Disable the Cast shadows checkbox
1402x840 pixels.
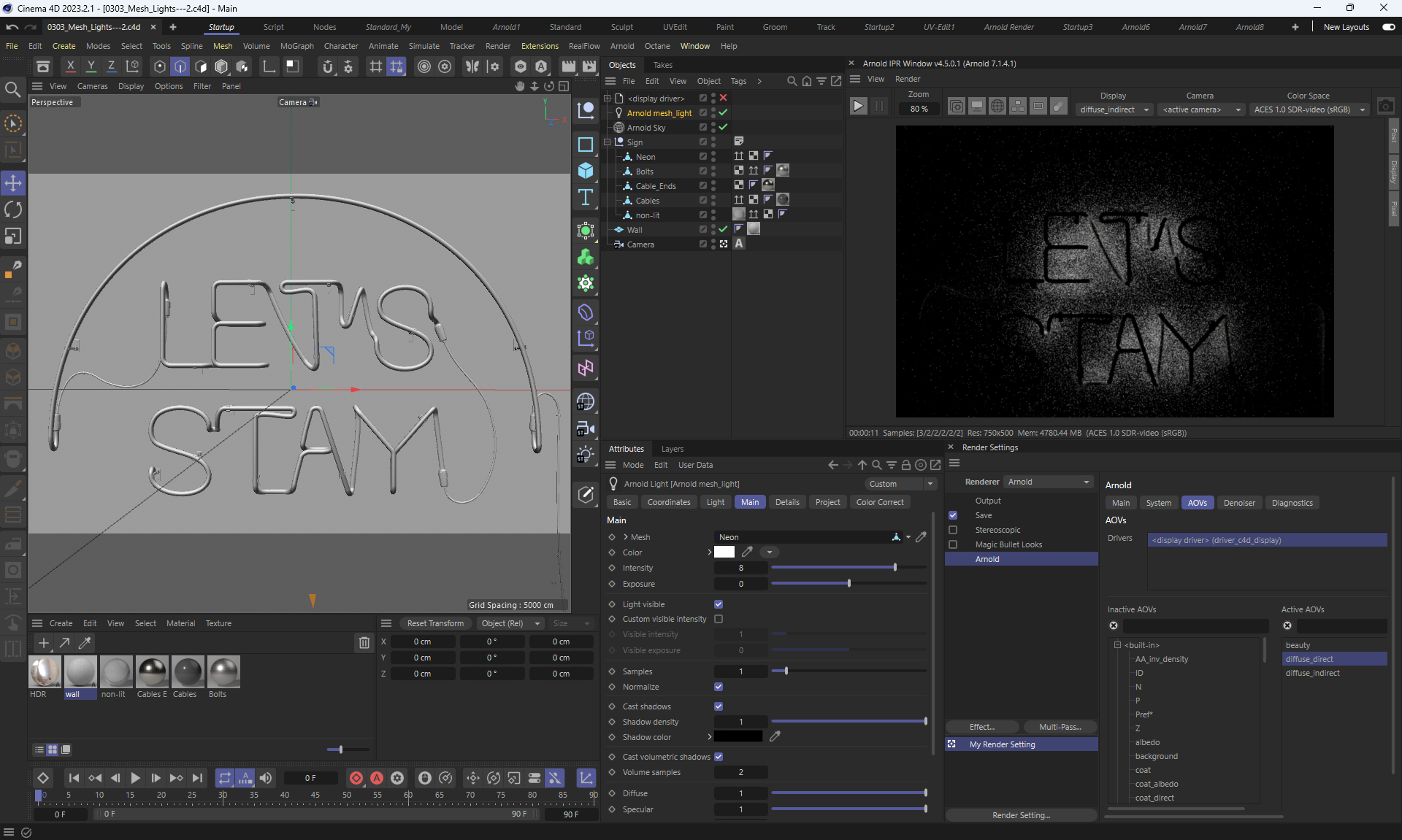tap(719, 706)
